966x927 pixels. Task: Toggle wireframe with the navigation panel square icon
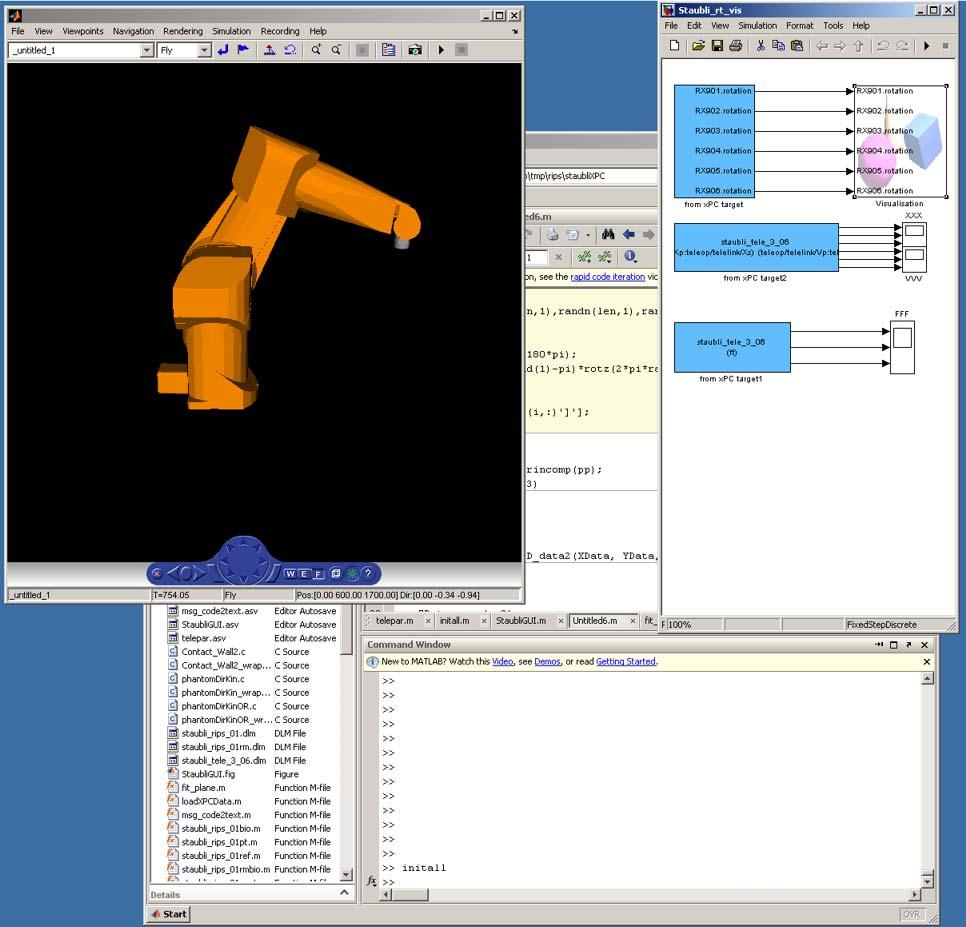tap(336, 573)
